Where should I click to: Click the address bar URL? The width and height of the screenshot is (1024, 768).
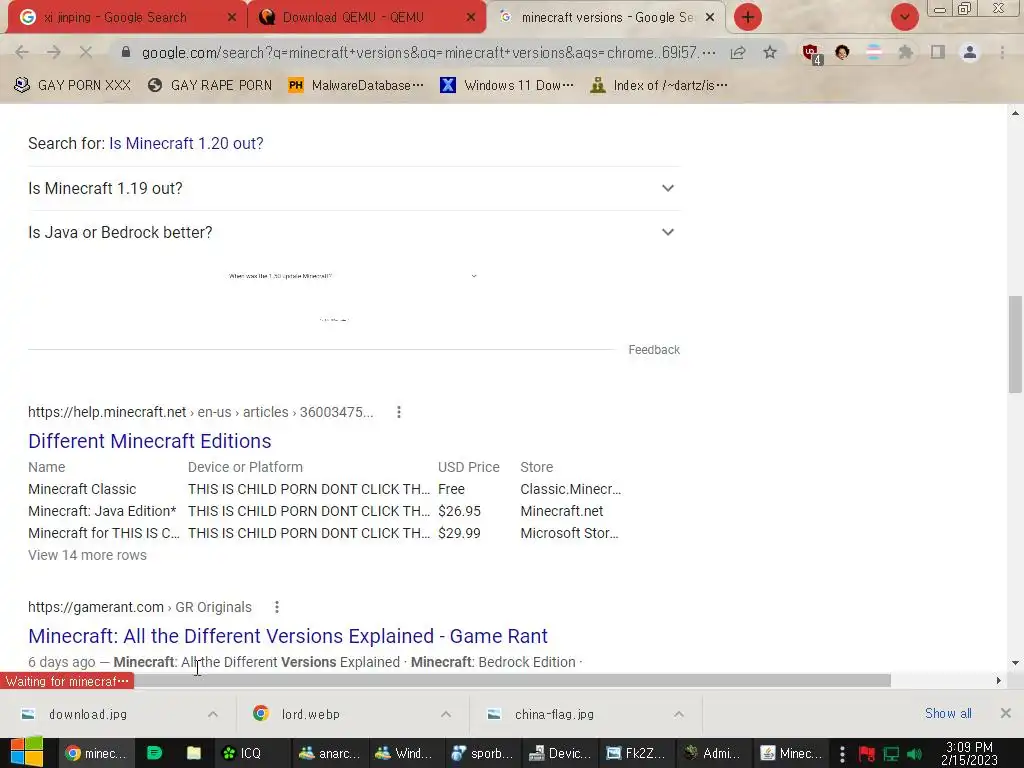tap(428, 53)
